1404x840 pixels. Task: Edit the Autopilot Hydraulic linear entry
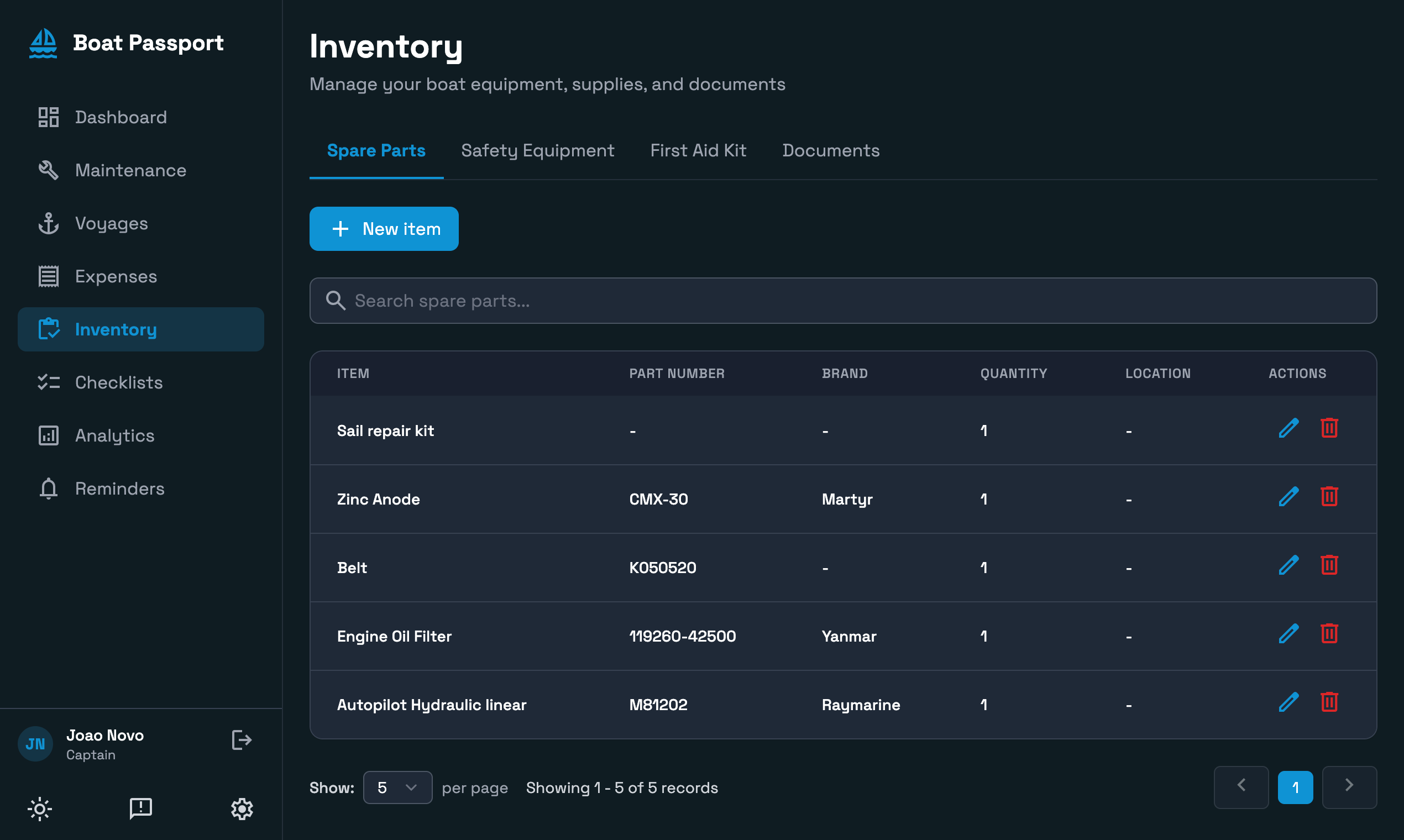click(x=1288, y=702)
